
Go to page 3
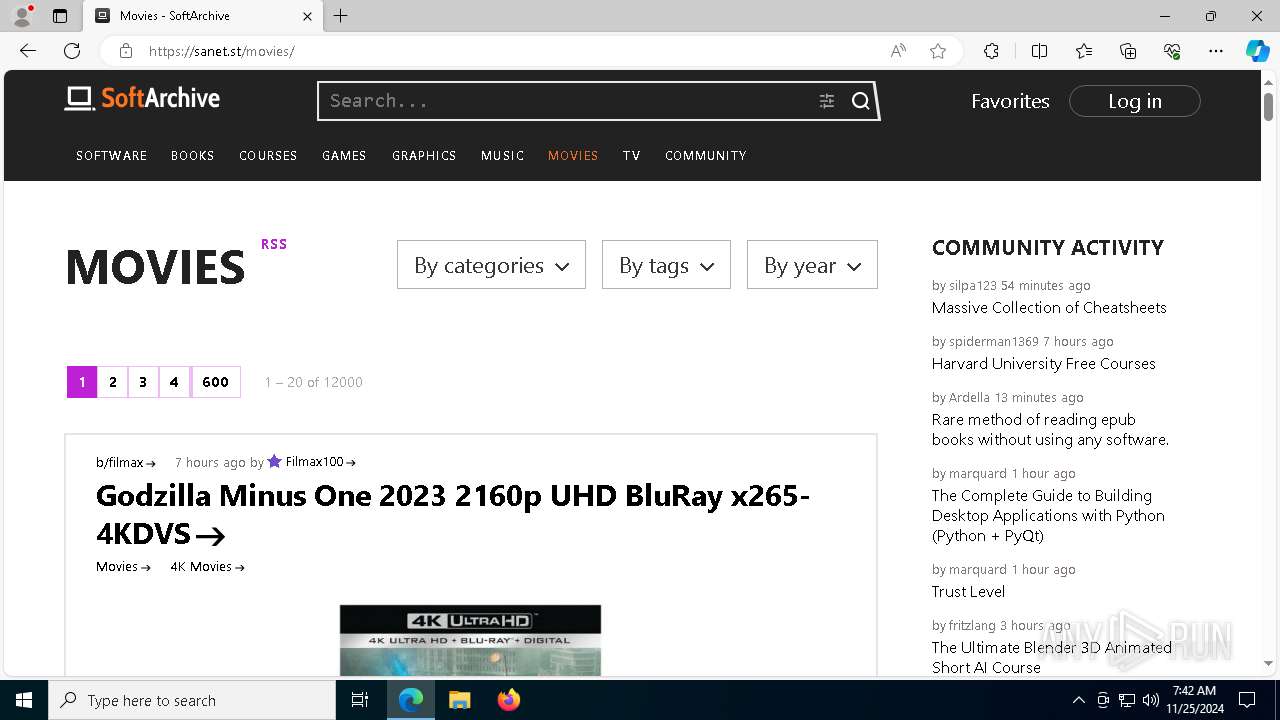pyautogui.click(x=143, y=382)
